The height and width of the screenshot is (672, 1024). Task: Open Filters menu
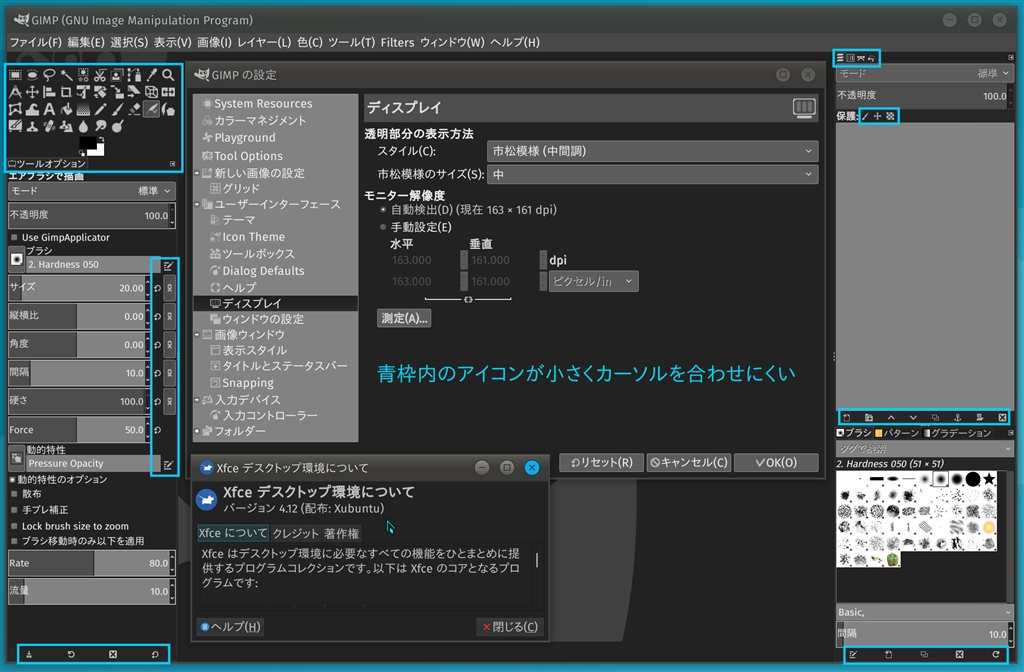coord(397,42)
